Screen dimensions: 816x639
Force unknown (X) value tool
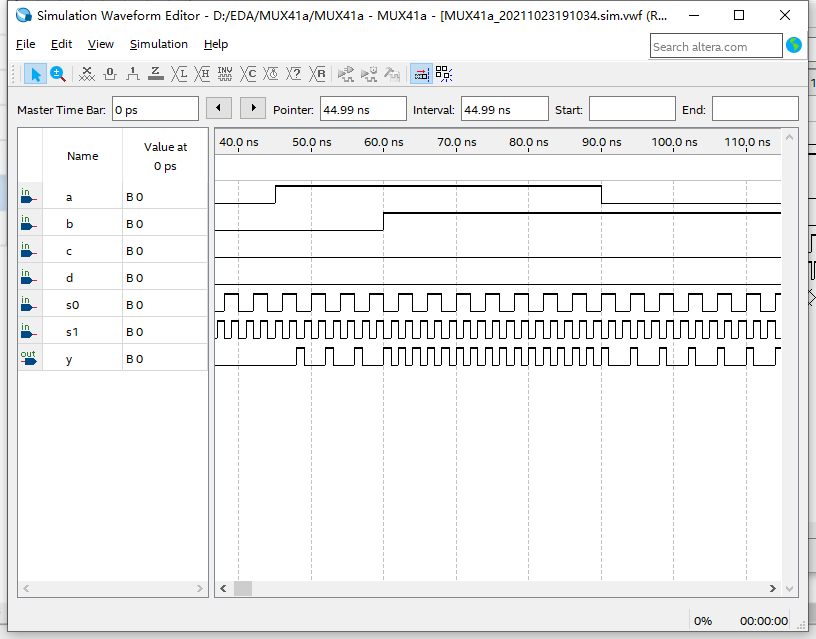tap(87, 74)
